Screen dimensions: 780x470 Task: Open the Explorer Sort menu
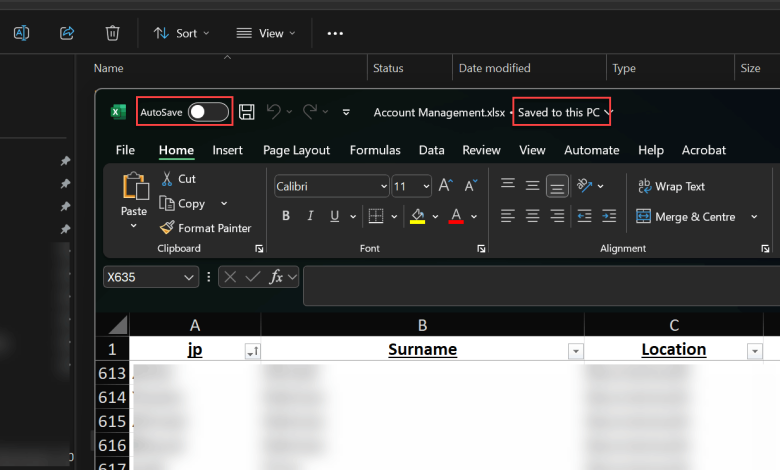coord(181,33)
